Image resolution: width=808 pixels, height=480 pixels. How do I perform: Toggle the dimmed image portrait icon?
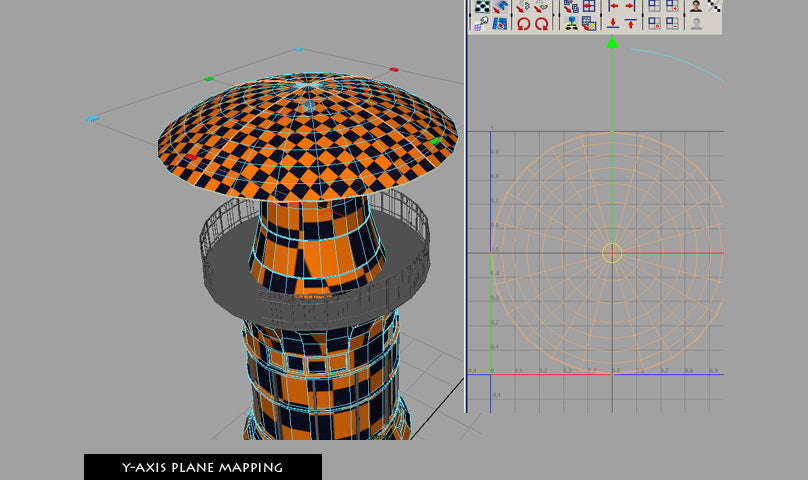tap(696, 23)
